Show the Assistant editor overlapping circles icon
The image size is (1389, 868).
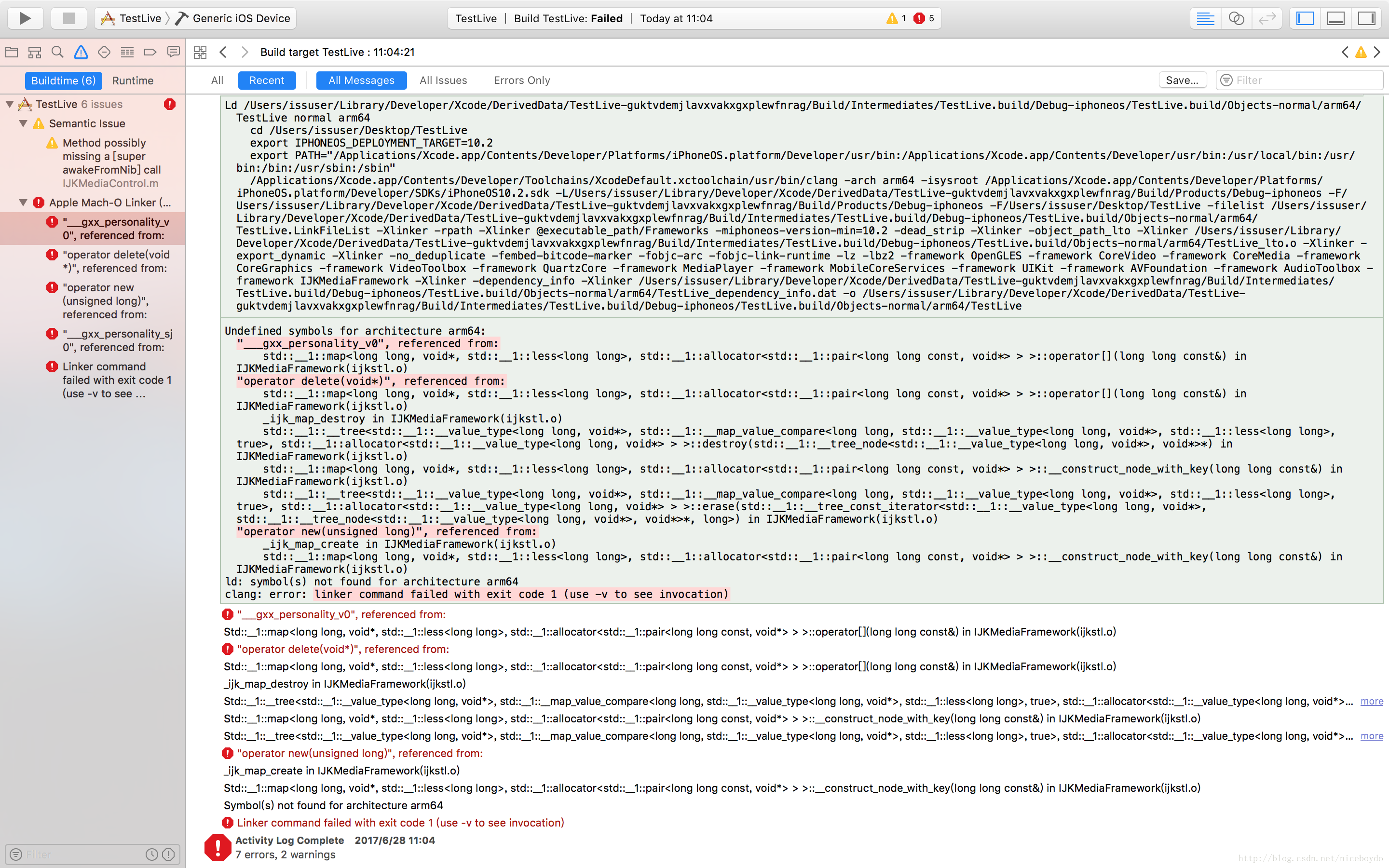[1236, 18]
